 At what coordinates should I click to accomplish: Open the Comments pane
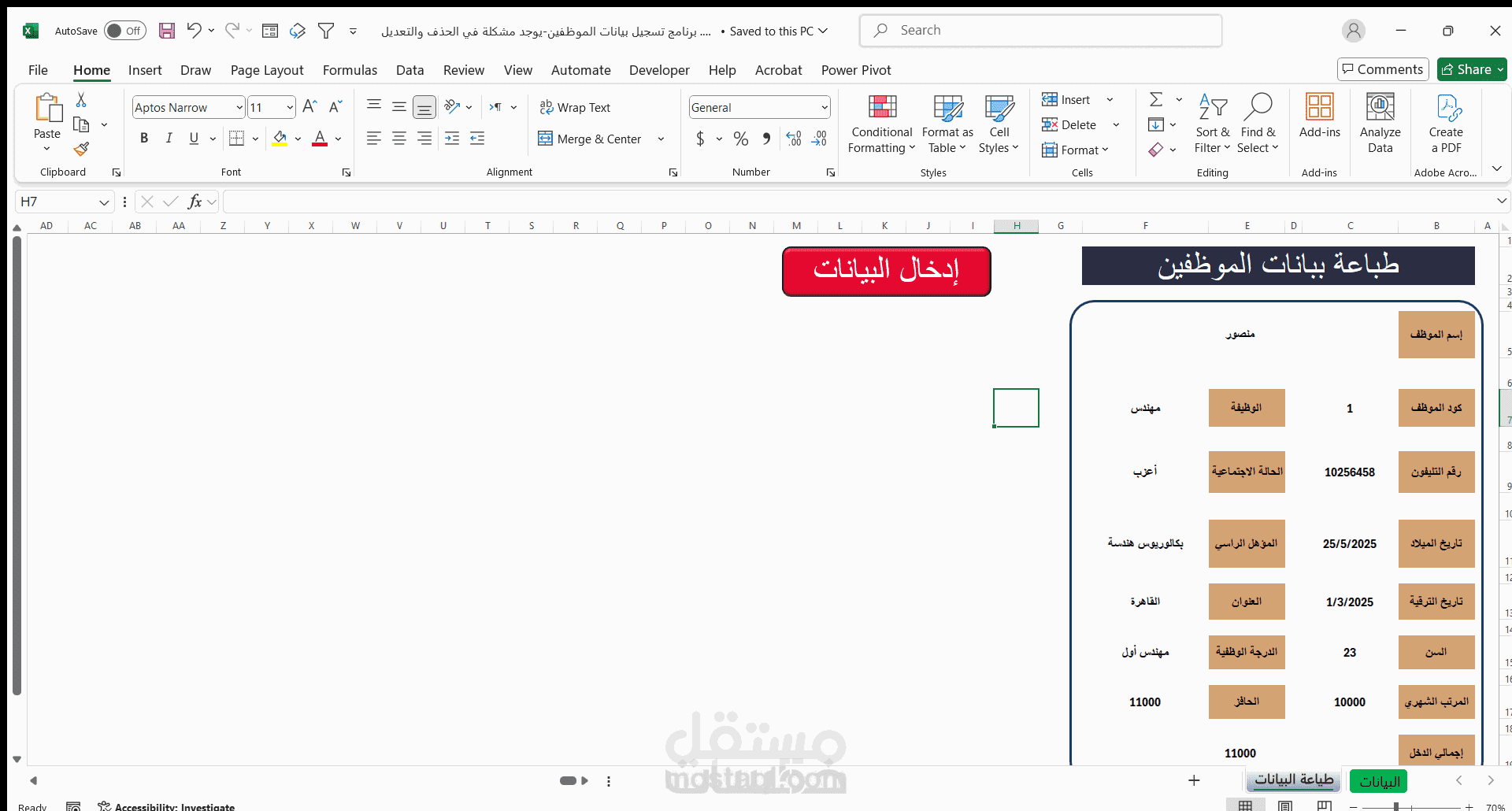click(1384, 69)
